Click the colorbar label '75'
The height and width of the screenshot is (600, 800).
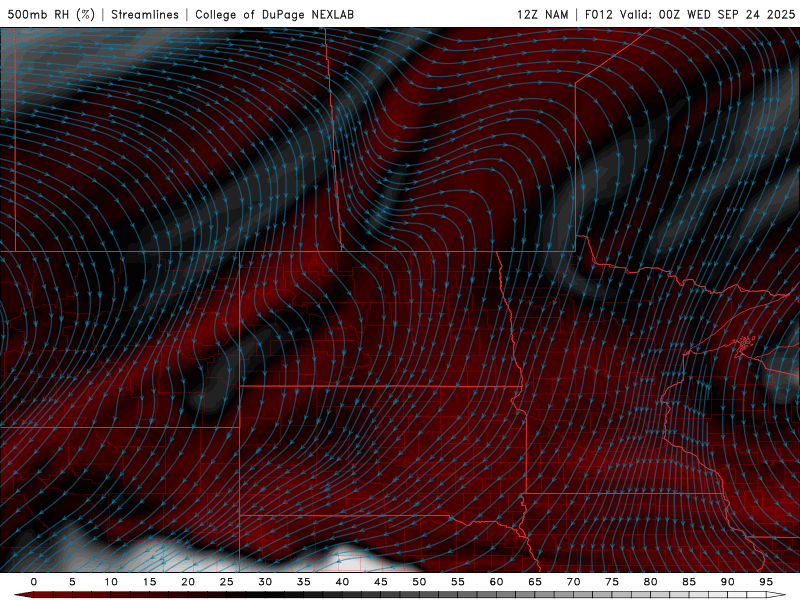[612, 582]
